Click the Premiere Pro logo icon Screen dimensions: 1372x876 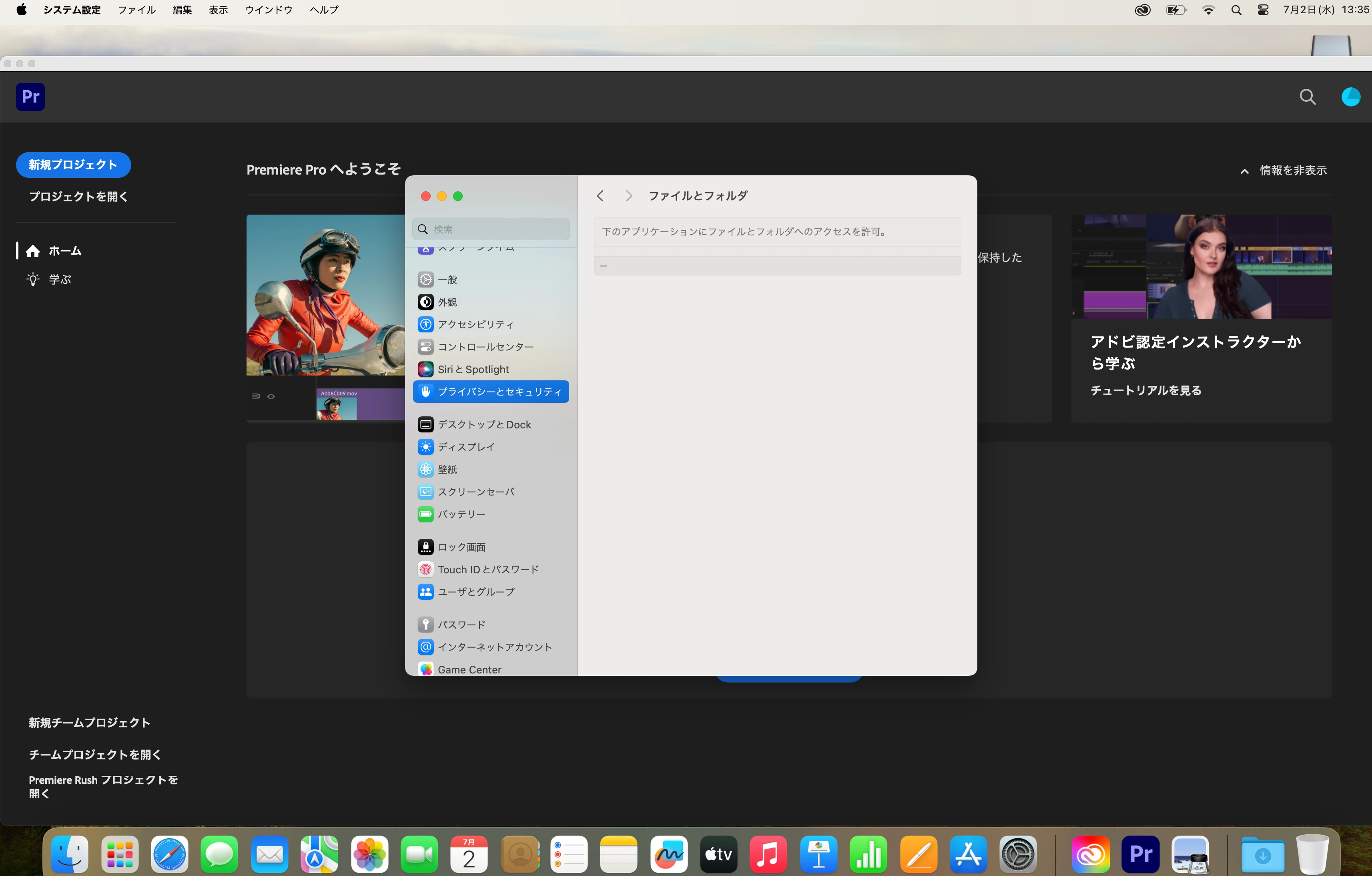30,96
